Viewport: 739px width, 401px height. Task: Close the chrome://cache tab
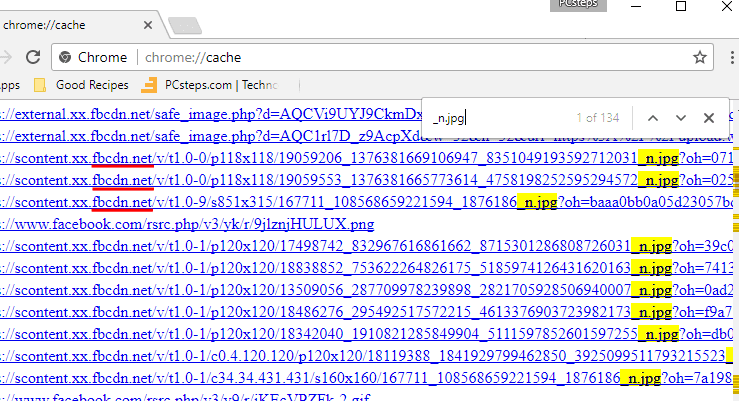[x=148, y=25]
